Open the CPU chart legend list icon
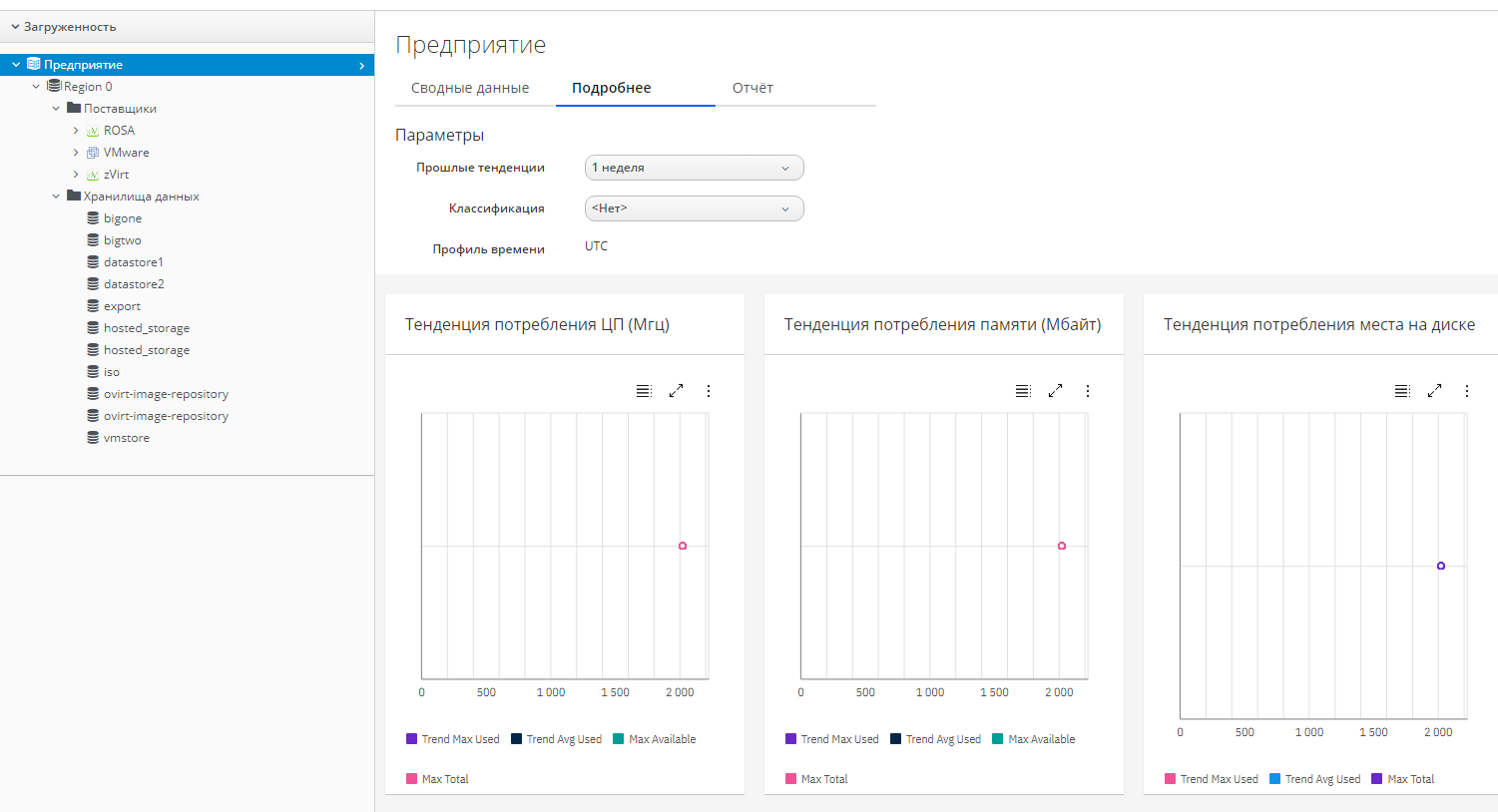1498x812 pixels. coord(644,391)
